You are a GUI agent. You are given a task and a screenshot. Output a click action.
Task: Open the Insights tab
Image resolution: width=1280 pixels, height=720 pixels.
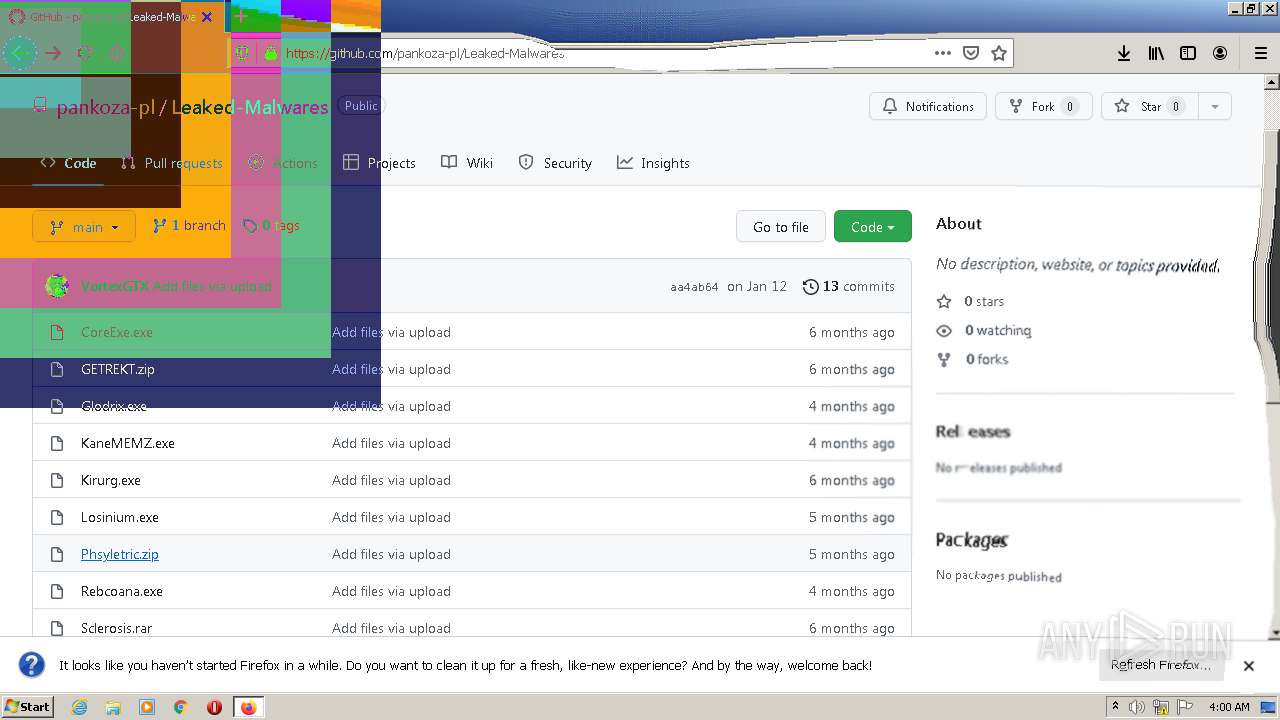[653, 163]
